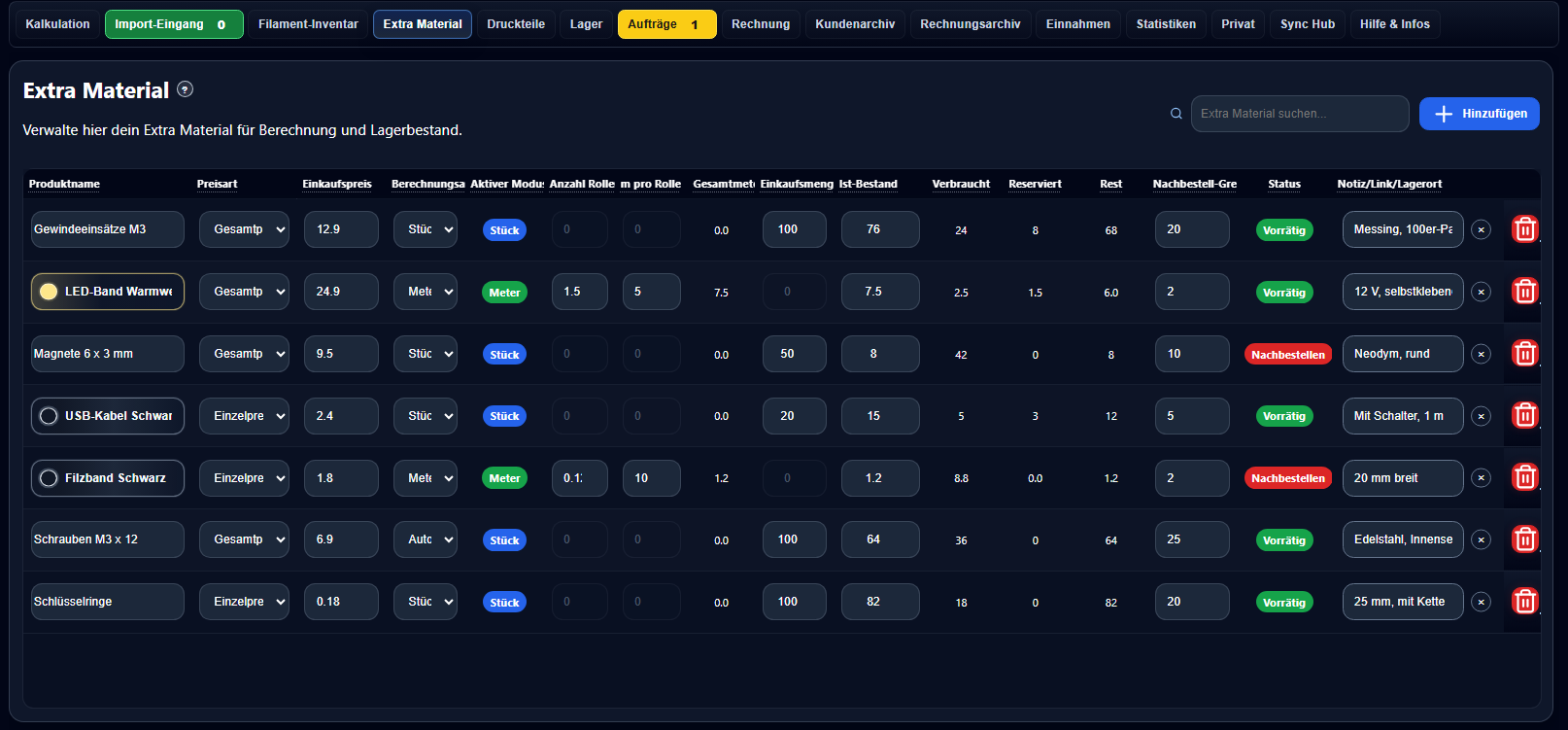The image size is (1568, 730).
Task: Click the x icon beside Mit Schalter, 1 m
Action: [1481, 416]
